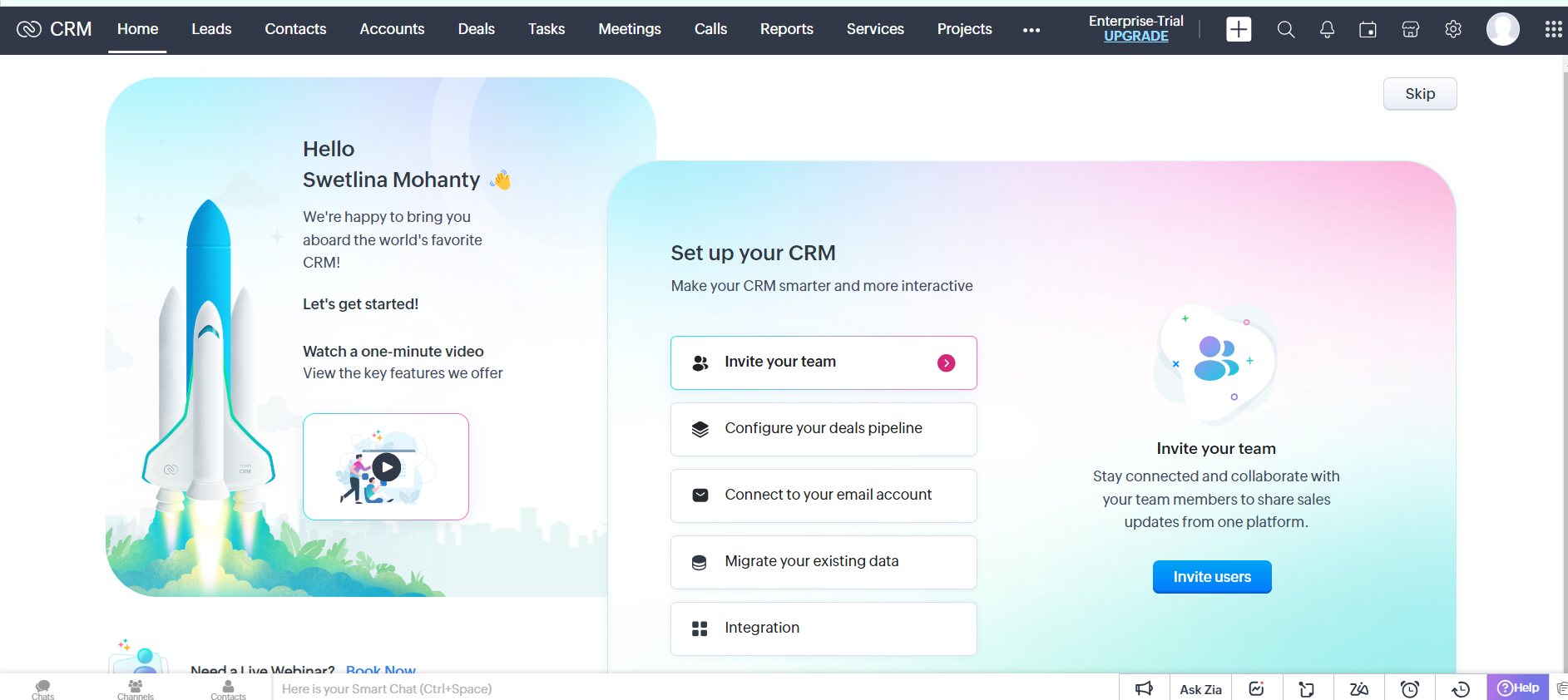Go to the Meetings tab
Screen dimensions: 1568x700
pos(630,29)
